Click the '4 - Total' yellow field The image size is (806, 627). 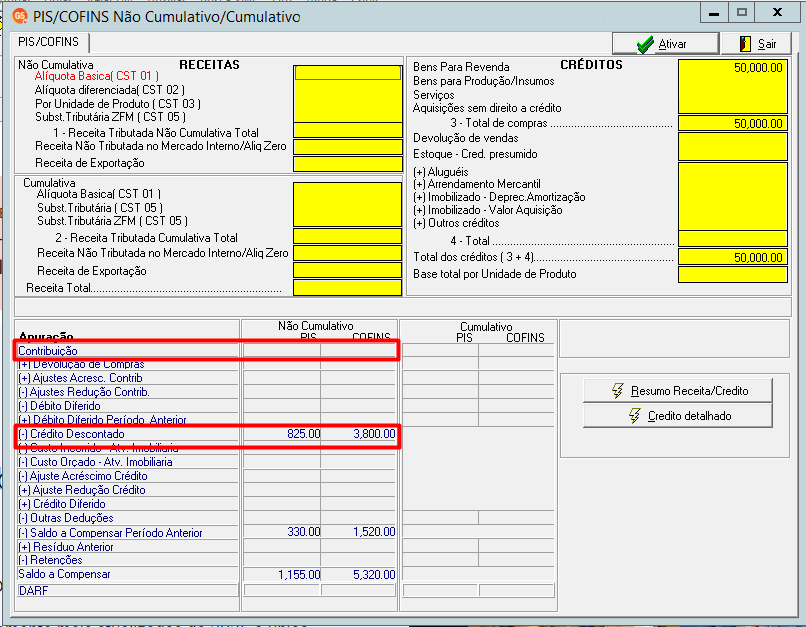point(732,239)
